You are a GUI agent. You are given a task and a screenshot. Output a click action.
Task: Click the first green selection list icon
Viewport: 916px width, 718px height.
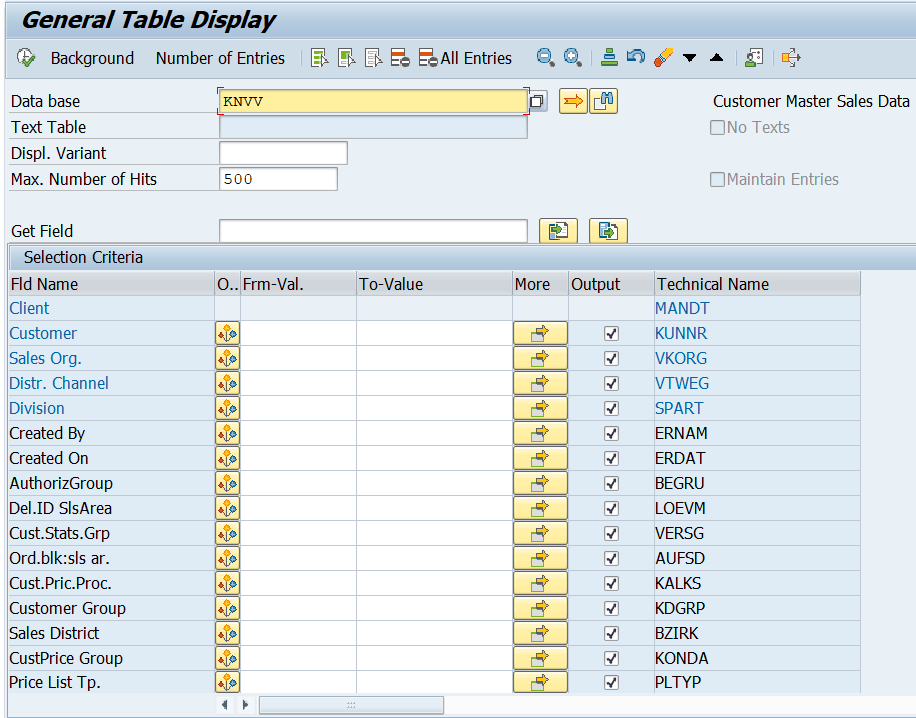(320, 58)
